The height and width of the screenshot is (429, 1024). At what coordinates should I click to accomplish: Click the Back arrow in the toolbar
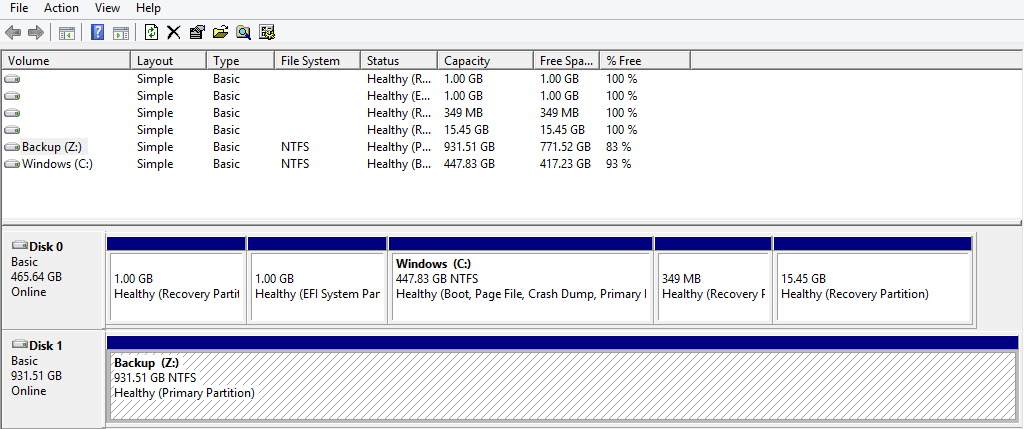pos(13,32)
